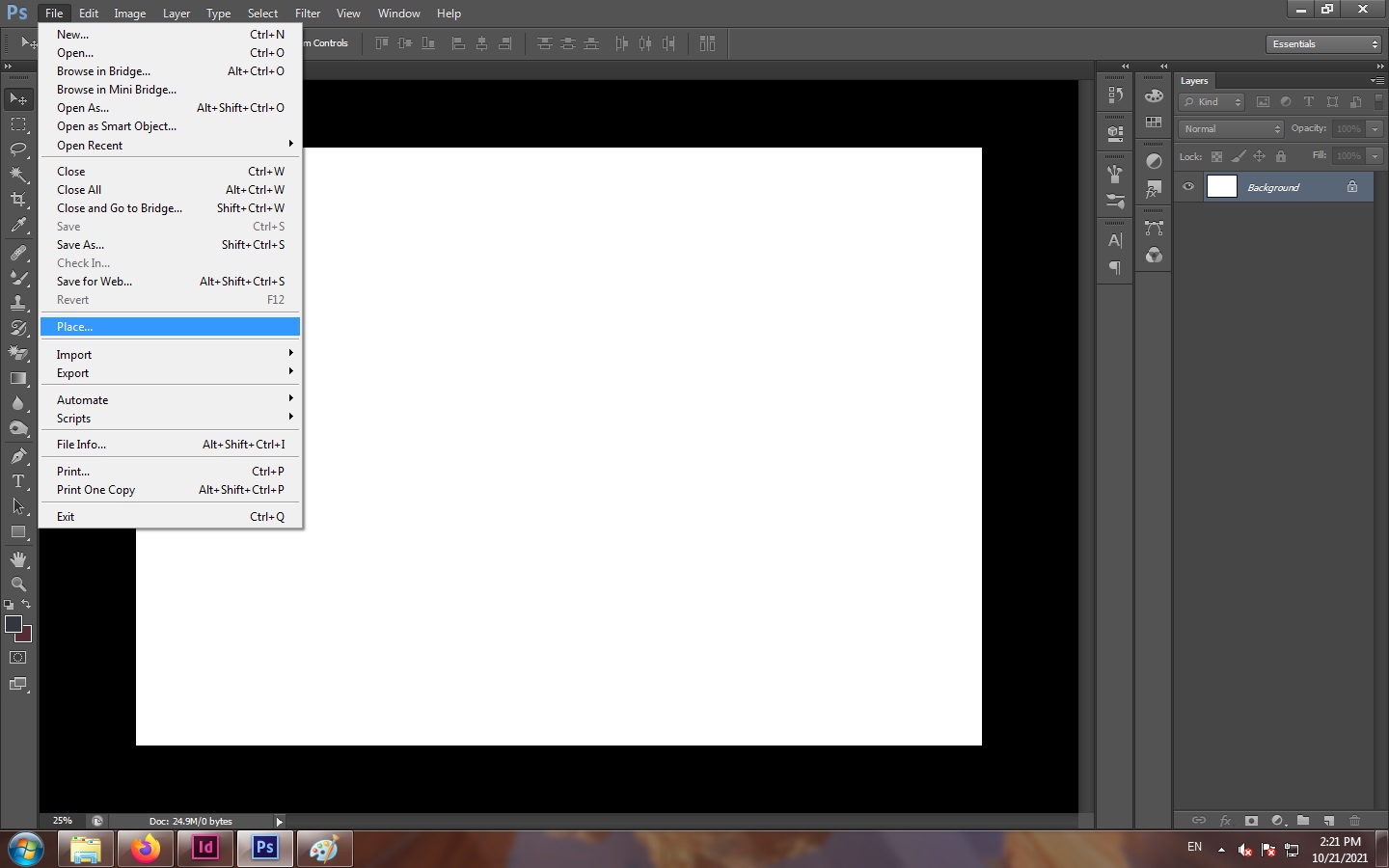Screen dimensions: 1389x868
Task: Activate the Horizontal Type tool
Action: pyautogui.click(x=18, y=481)
